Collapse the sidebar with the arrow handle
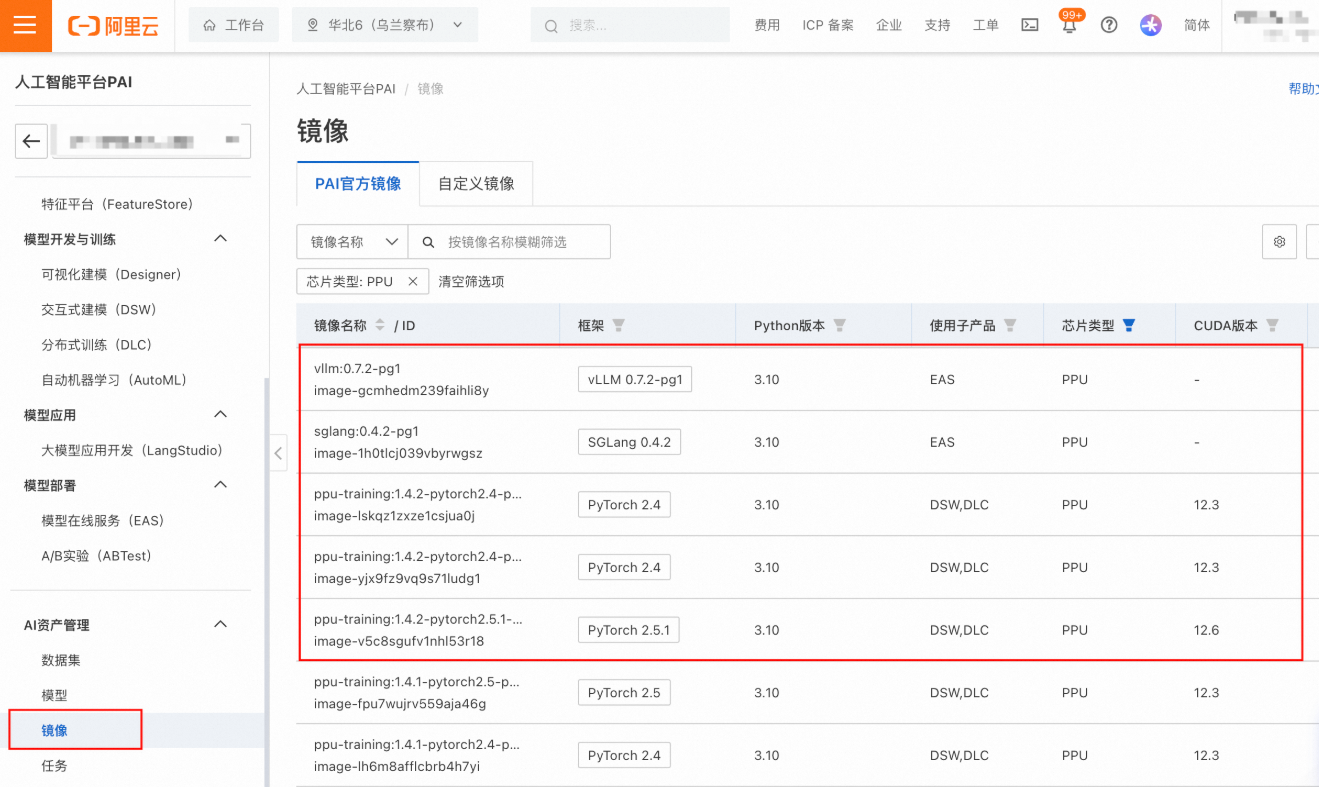 (x=278, y=453)
